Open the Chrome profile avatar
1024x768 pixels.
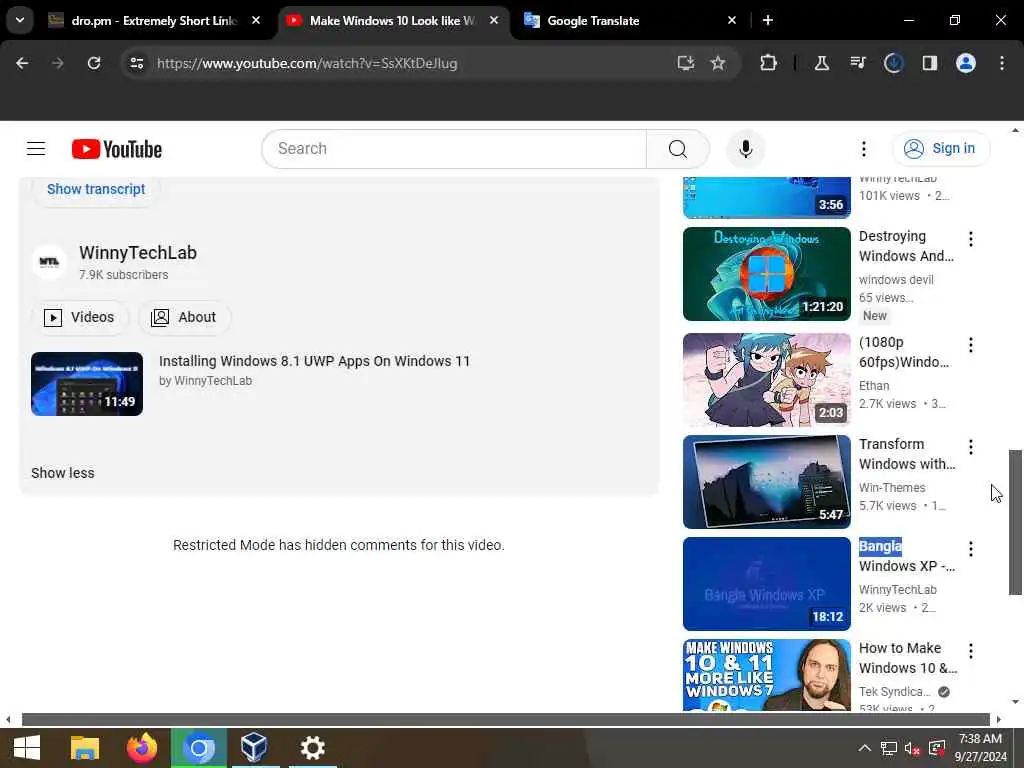(x=965, y=63)
